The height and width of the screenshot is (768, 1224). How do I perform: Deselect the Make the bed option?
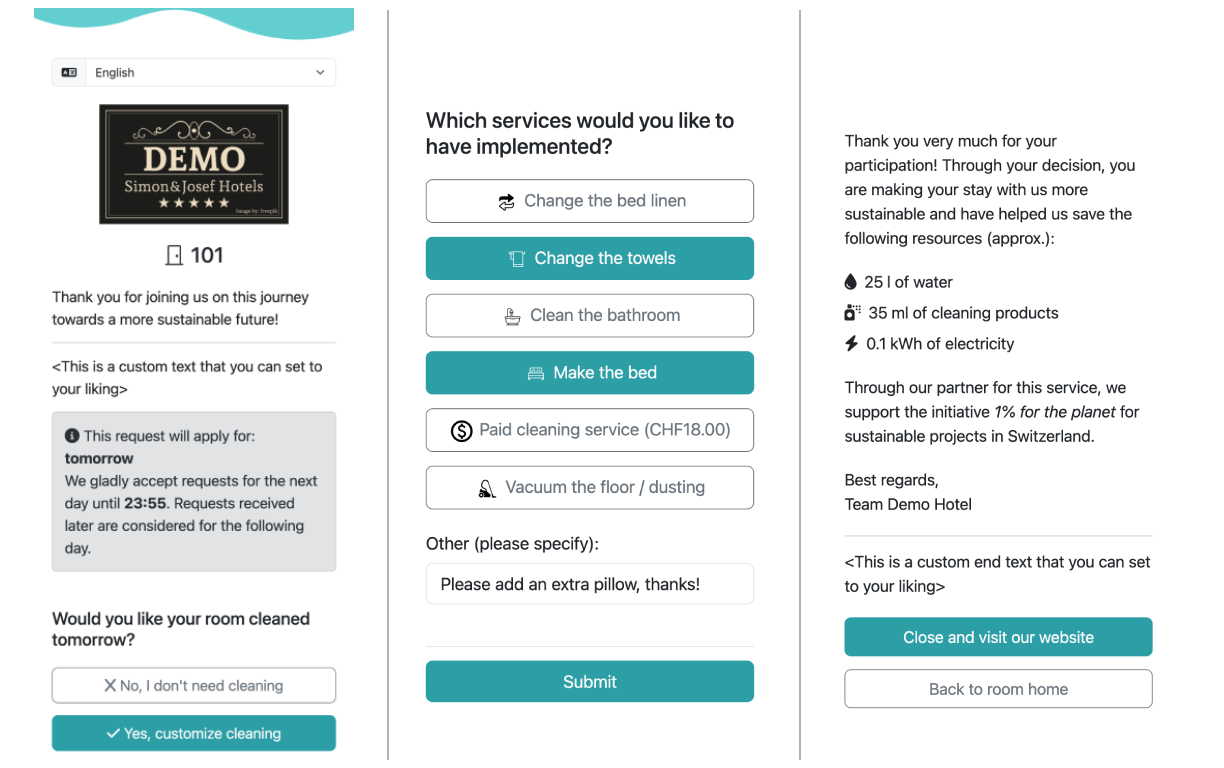(589, 372)
